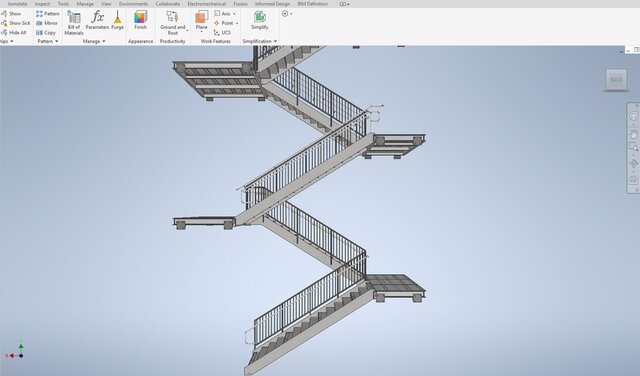Open the Electromechanical tab
This screenshot has height=376, width=640.
pos(207,4)
